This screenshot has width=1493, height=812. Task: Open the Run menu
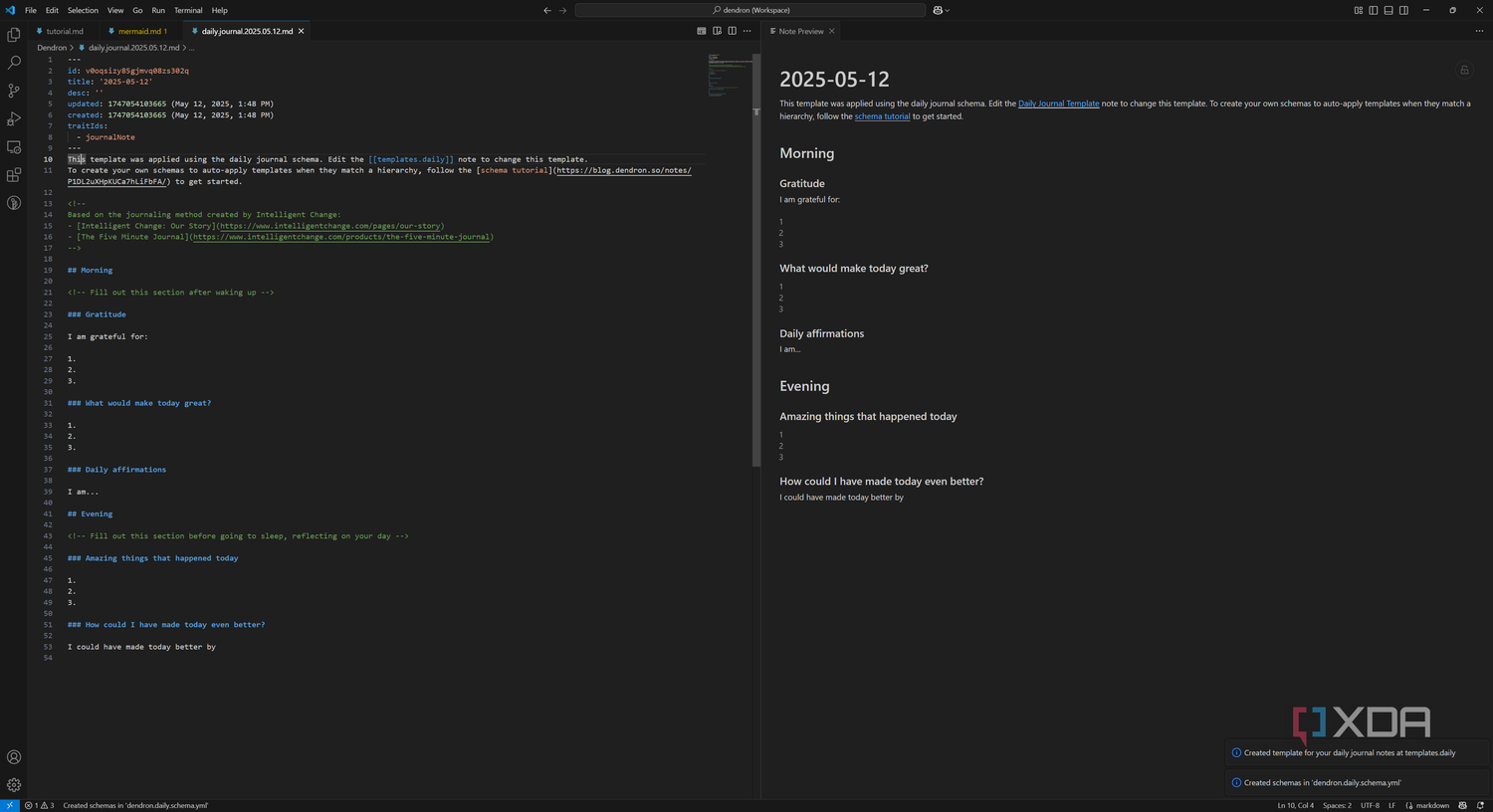click(x=158, y=10)
